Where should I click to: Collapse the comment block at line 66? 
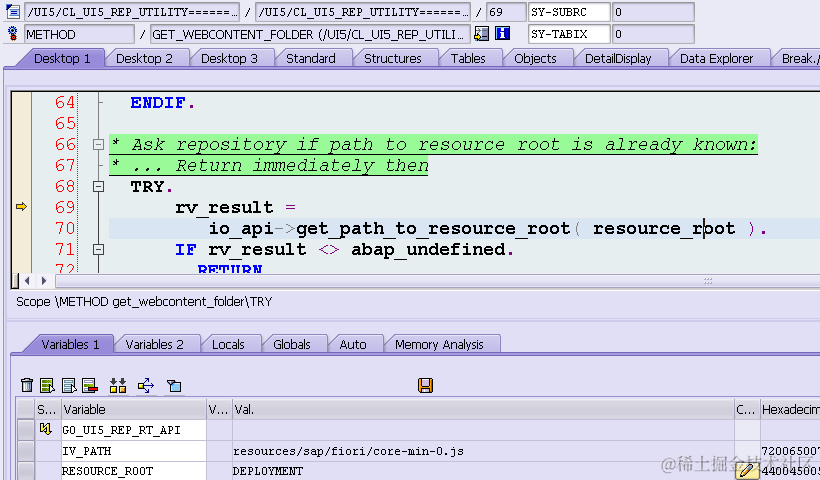tap(98, 144)
